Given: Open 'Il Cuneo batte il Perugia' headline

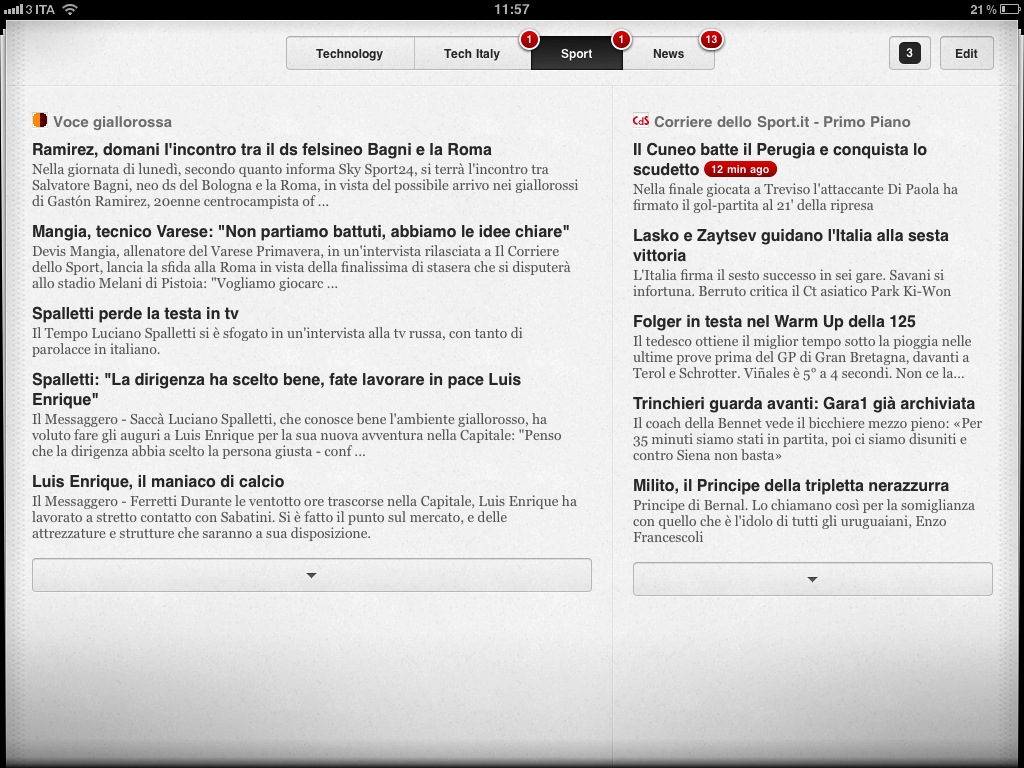Looking at the screenshot, I should tap(780, 159).
